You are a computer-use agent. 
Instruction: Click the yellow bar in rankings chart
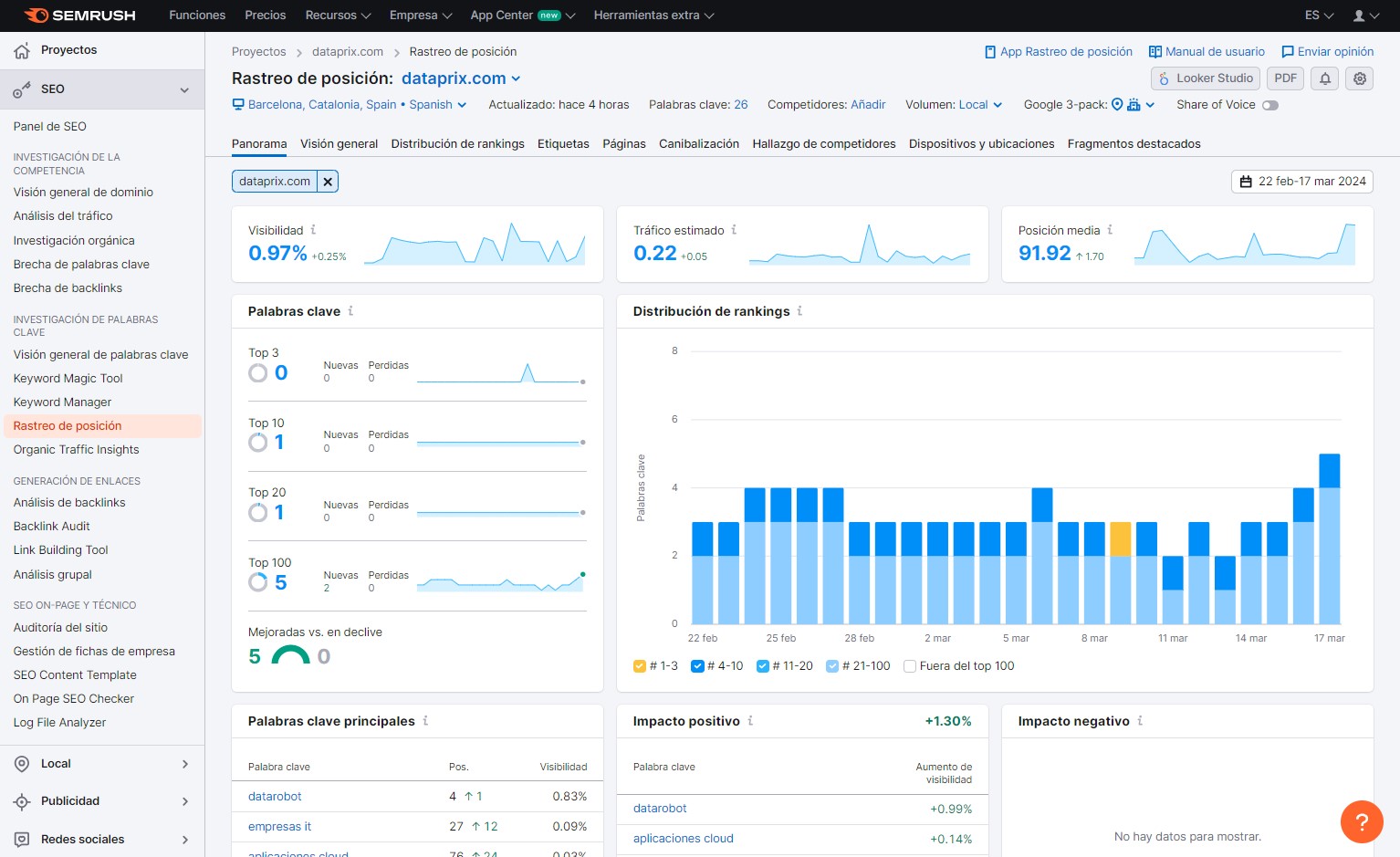[x=1120, y=538]
